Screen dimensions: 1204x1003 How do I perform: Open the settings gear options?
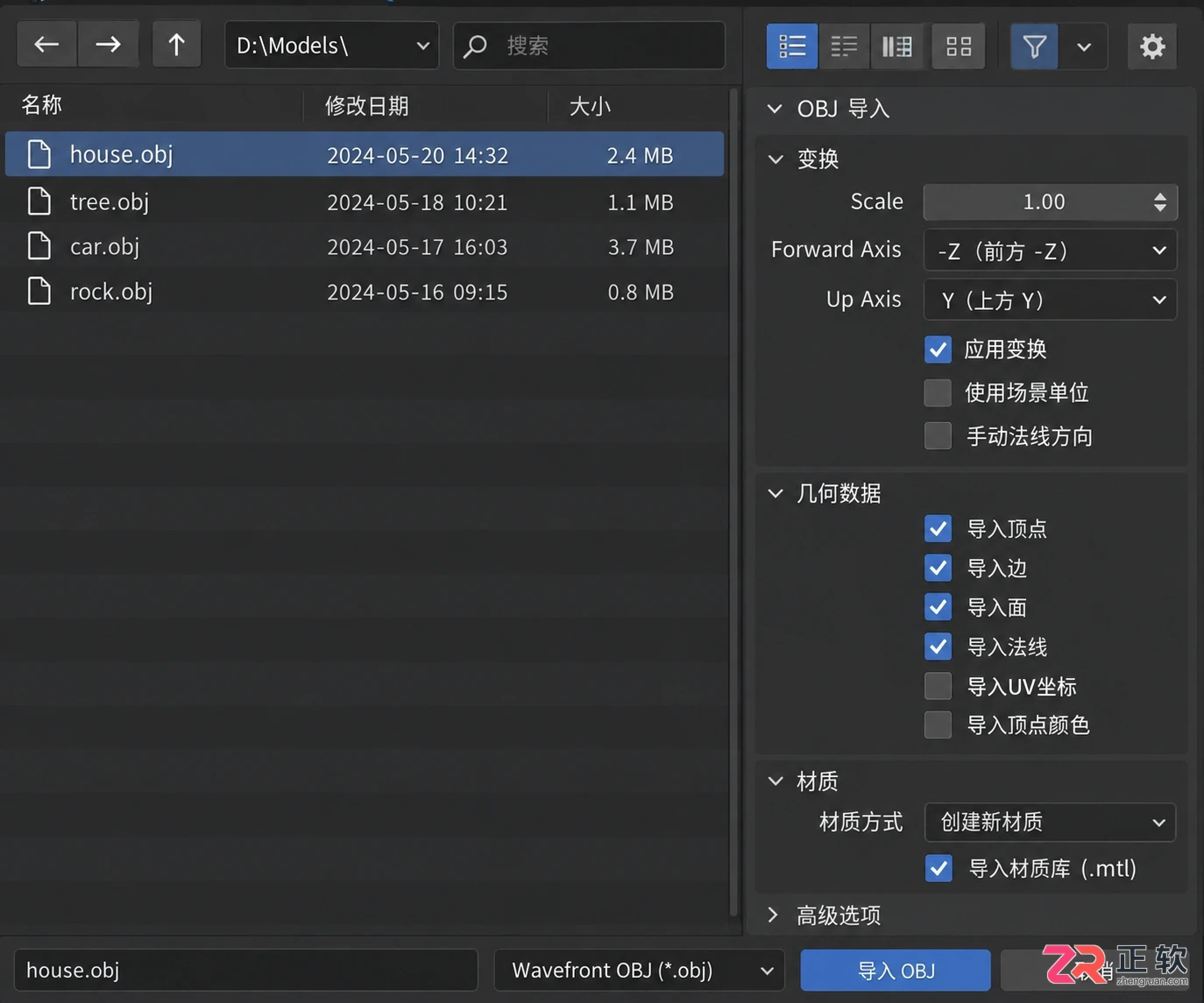(x=1152, y=46)
